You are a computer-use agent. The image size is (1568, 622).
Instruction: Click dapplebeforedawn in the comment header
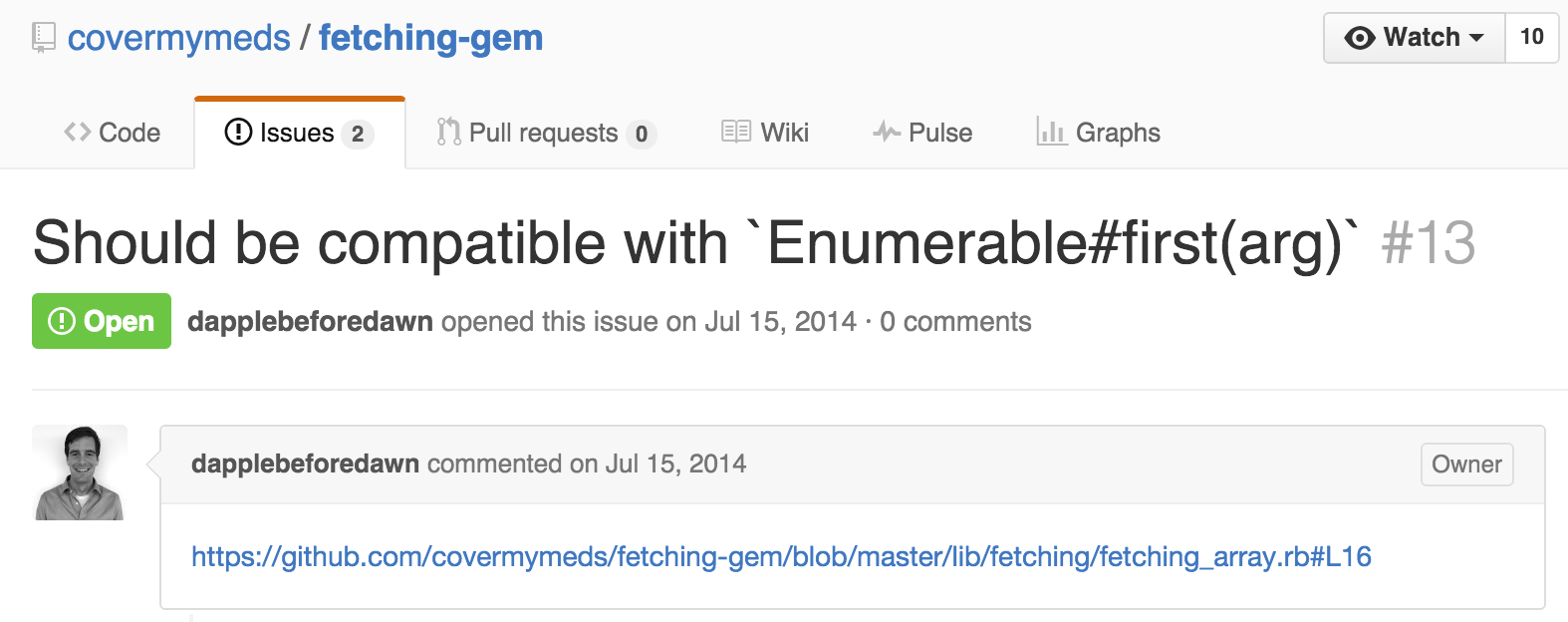click(305, 464)
